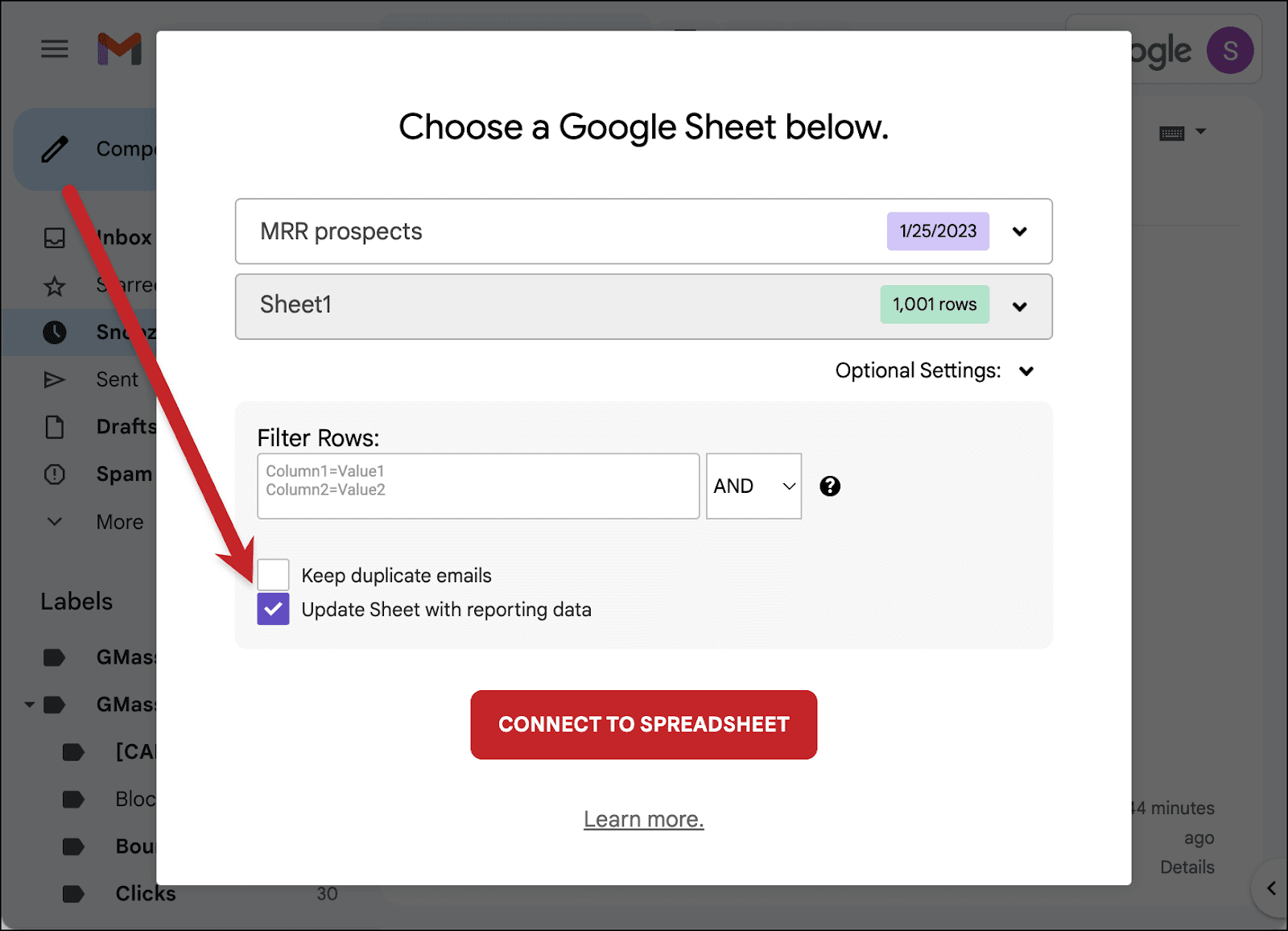Click the Gmail logo
1288x931 pixels.
pos(119,49)
